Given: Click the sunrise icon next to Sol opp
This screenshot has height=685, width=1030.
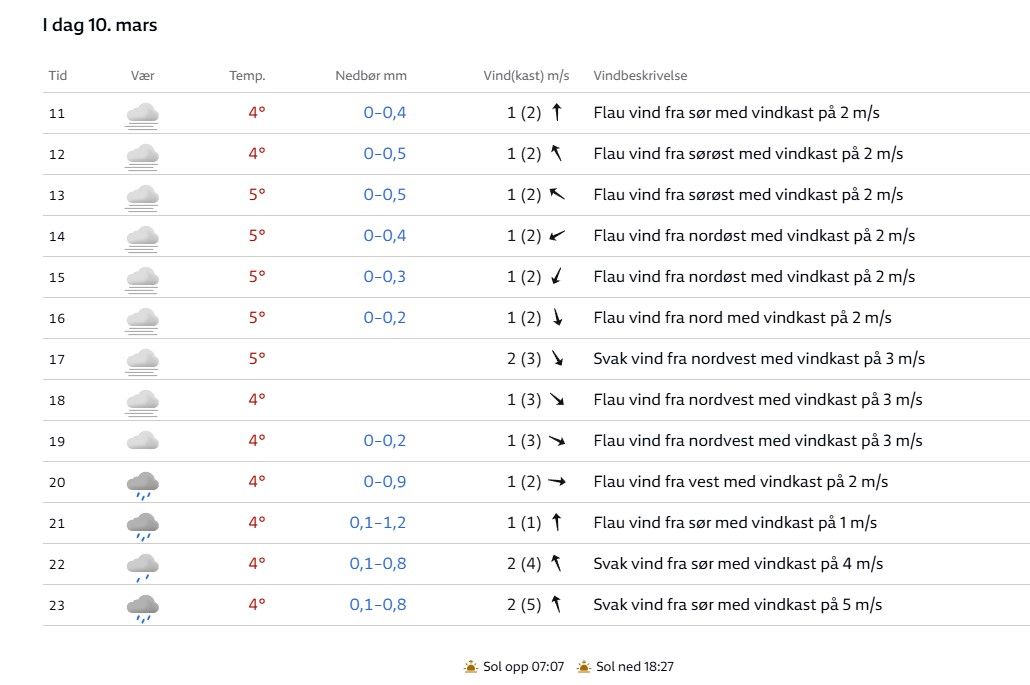Looking at the screenshot, I should (471, 666).
